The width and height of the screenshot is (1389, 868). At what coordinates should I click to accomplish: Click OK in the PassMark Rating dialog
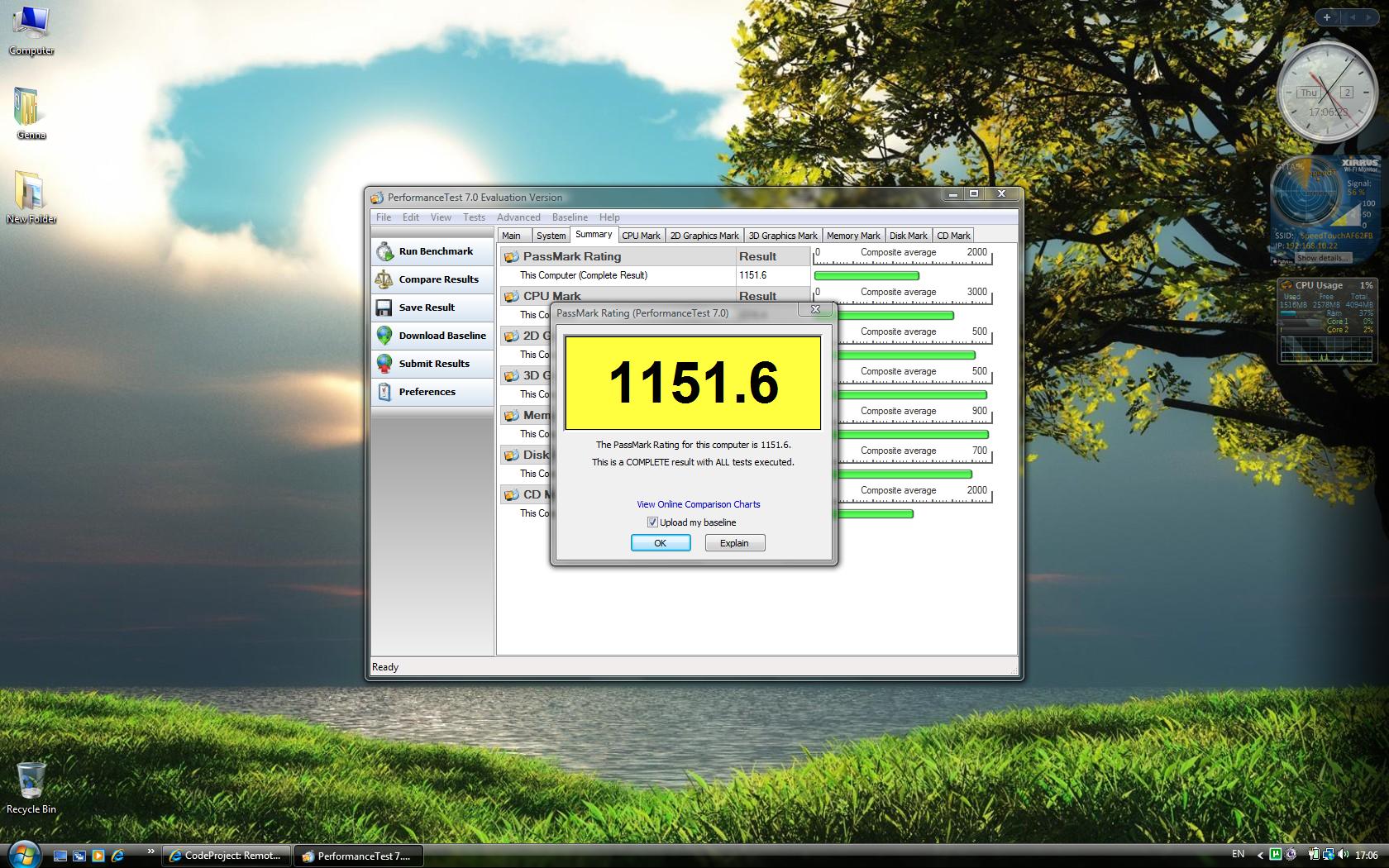(x=661, y=543)
